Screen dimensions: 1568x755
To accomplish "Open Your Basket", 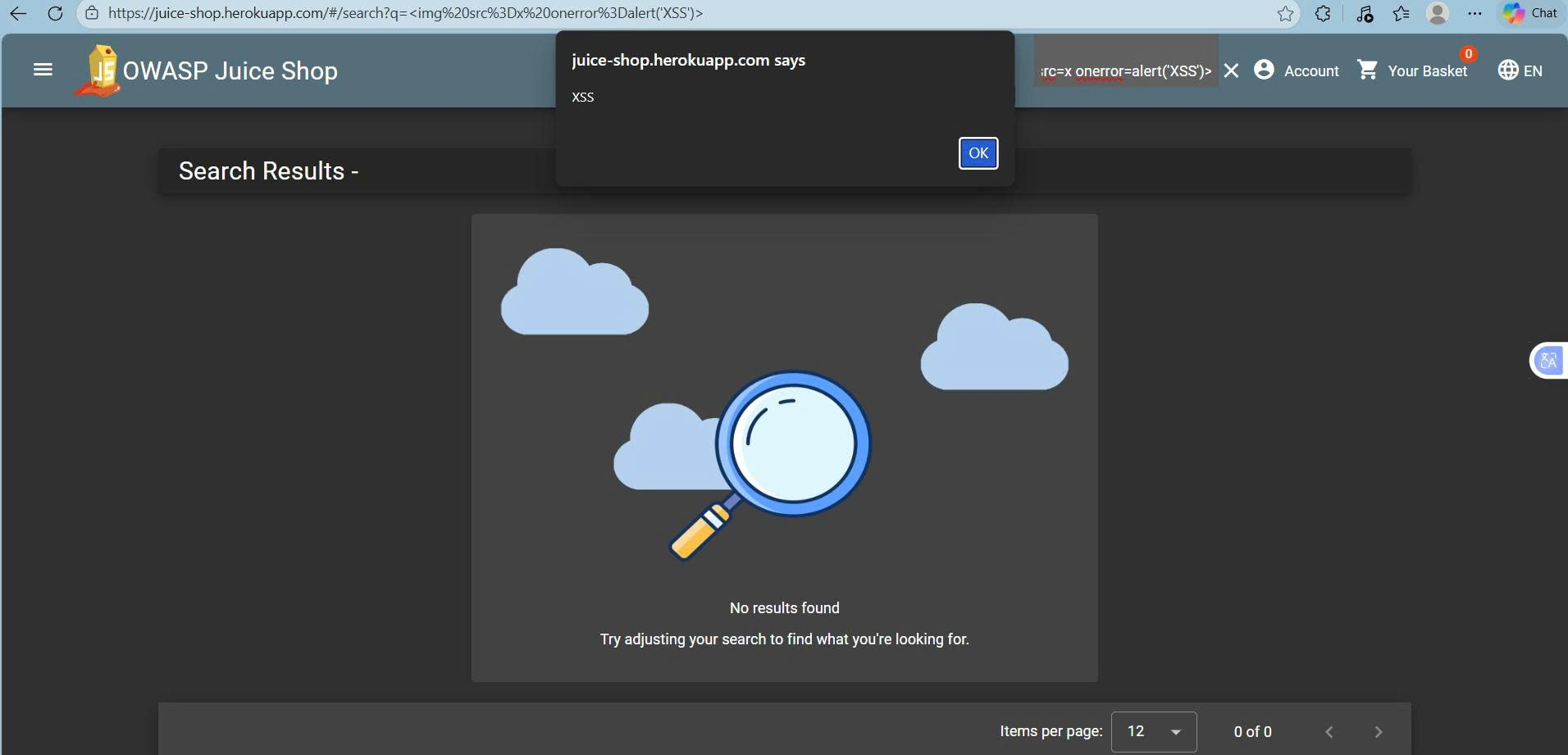I will [1413, 71].
